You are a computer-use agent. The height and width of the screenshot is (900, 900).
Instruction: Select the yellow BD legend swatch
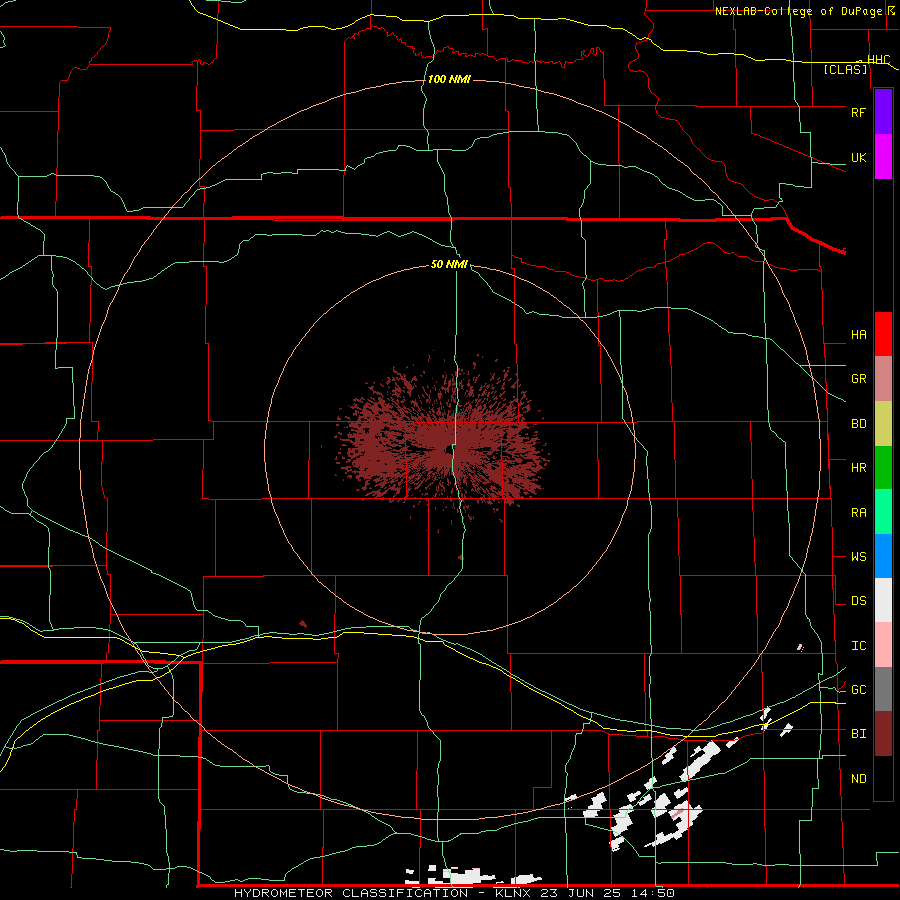tap(883, 424)
